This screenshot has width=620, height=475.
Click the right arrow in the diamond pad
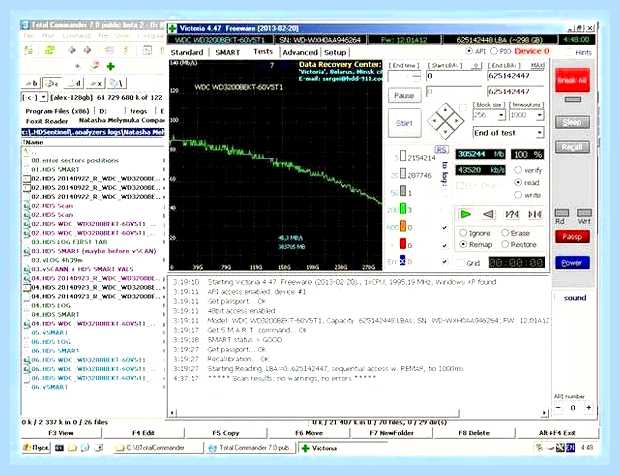(x=457, y=121)
